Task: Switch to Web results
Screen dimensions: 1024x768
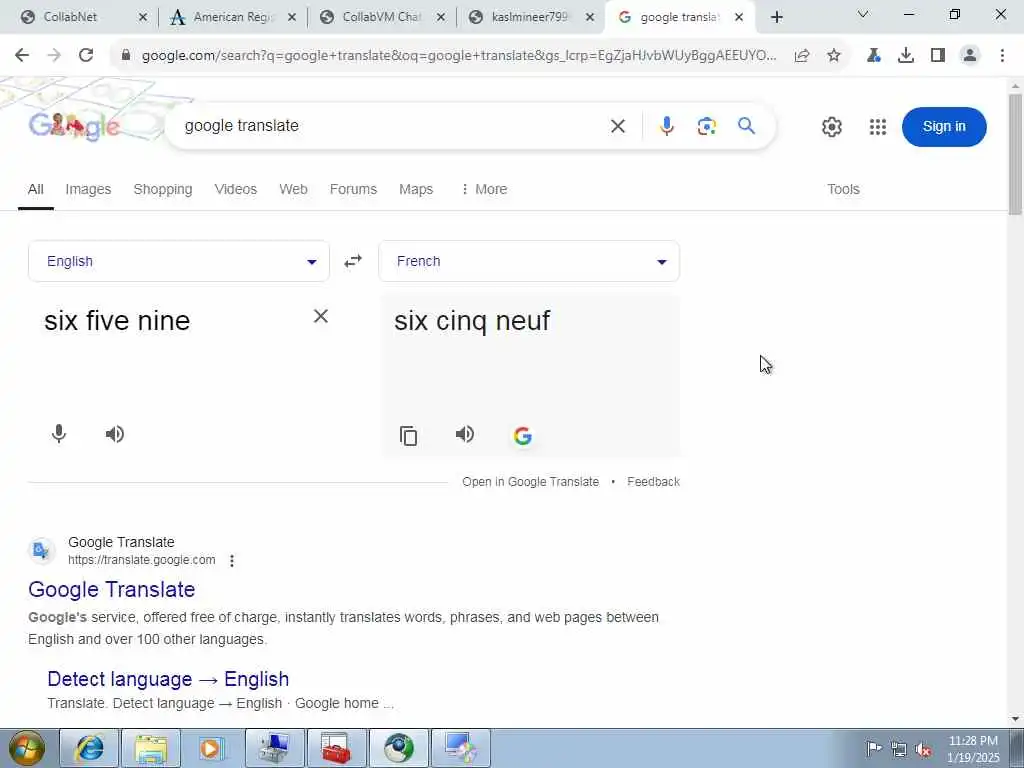Action: (x=293, y=189)
